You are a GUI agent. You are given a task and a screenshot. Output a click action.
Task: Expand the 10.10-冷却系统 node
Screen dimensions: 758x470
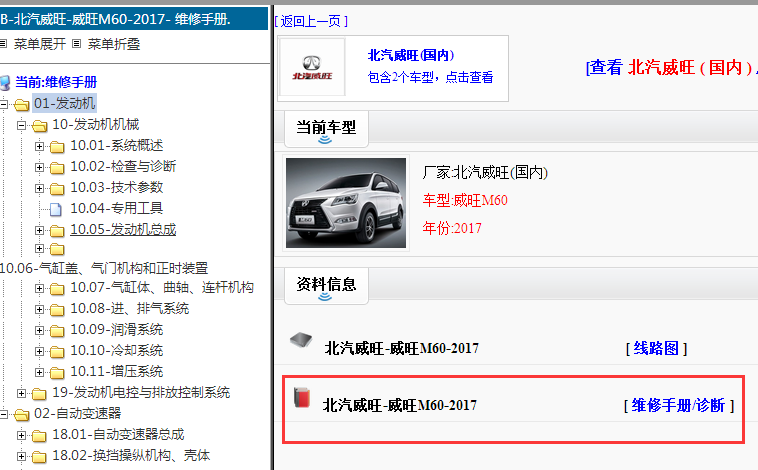pyautogui.click(x=40, y=351)
